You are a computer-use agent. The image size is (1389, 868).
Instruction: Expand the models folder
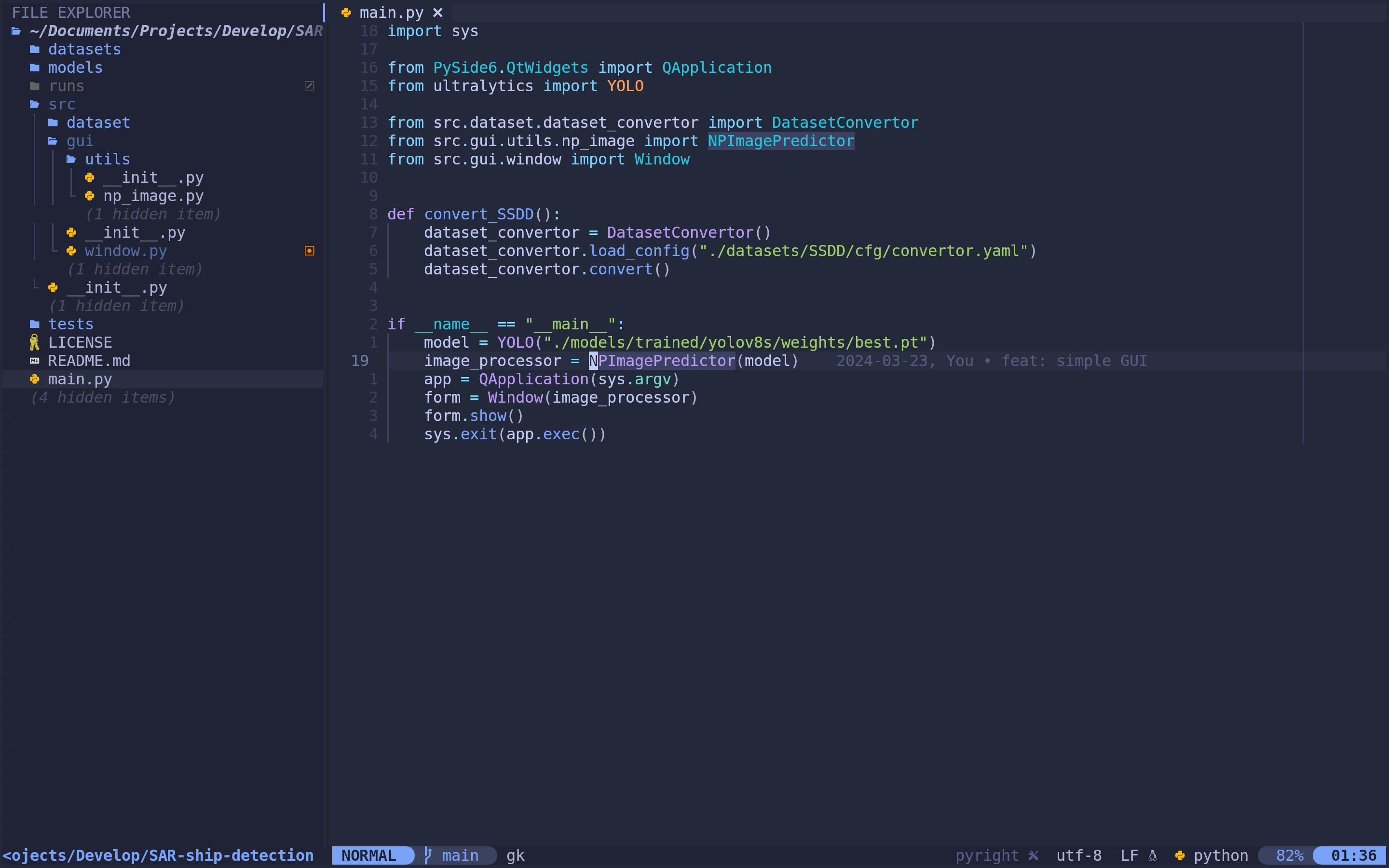tap(75, 68)
